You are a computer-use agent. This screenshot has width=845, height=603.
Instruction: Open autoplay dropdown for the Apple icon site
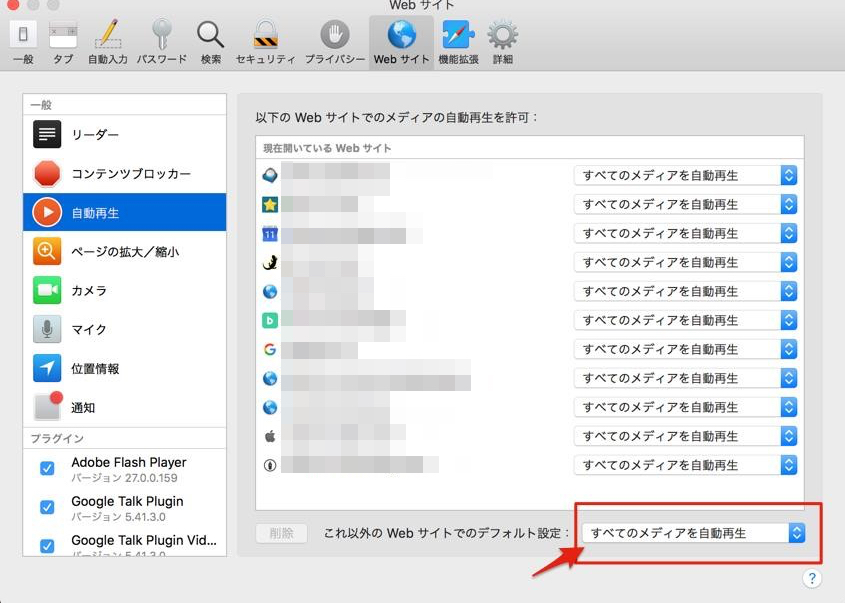tap(685, 436)
